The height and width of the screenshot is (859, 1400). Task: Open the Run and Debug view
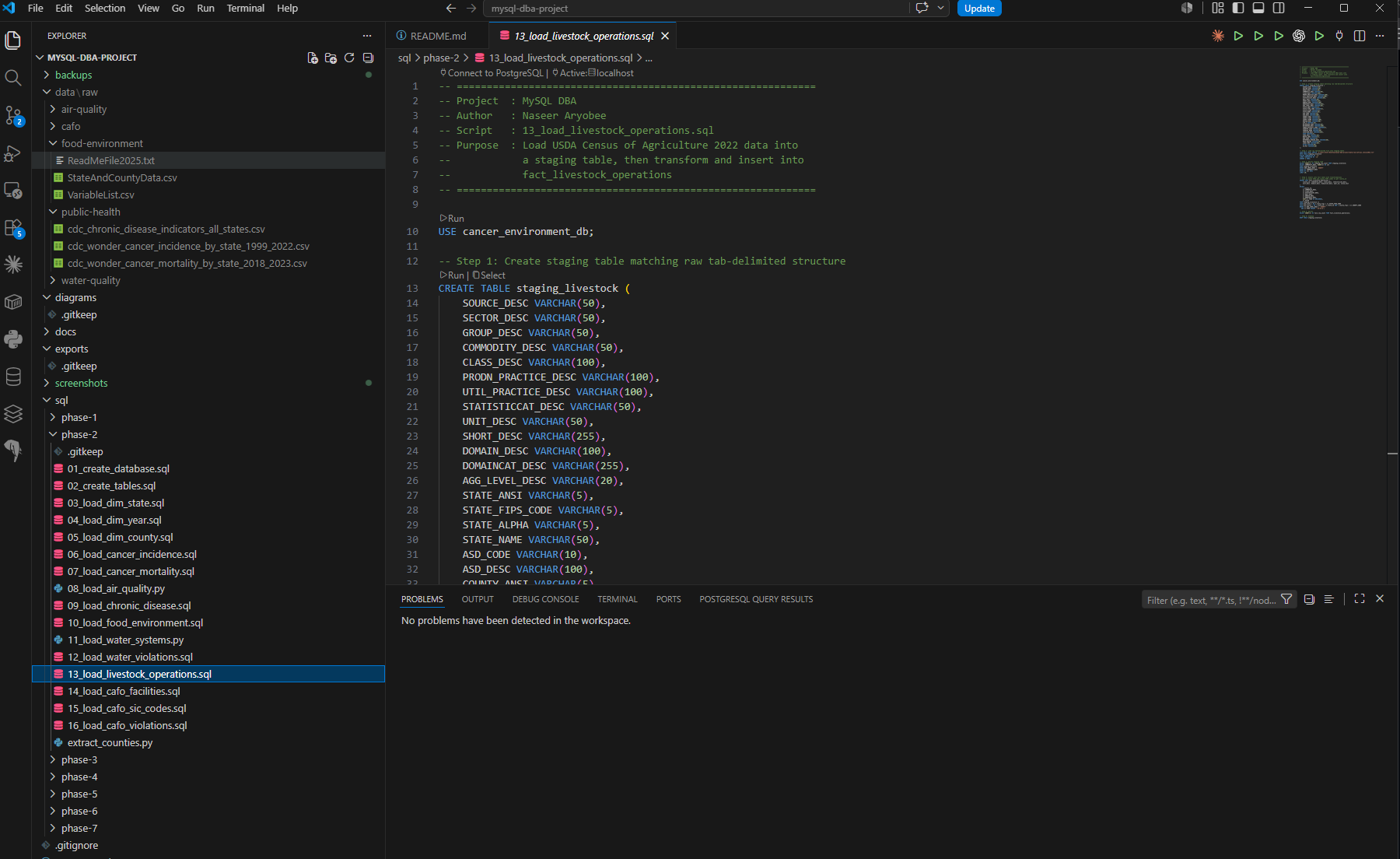click(x=13, y=153)
